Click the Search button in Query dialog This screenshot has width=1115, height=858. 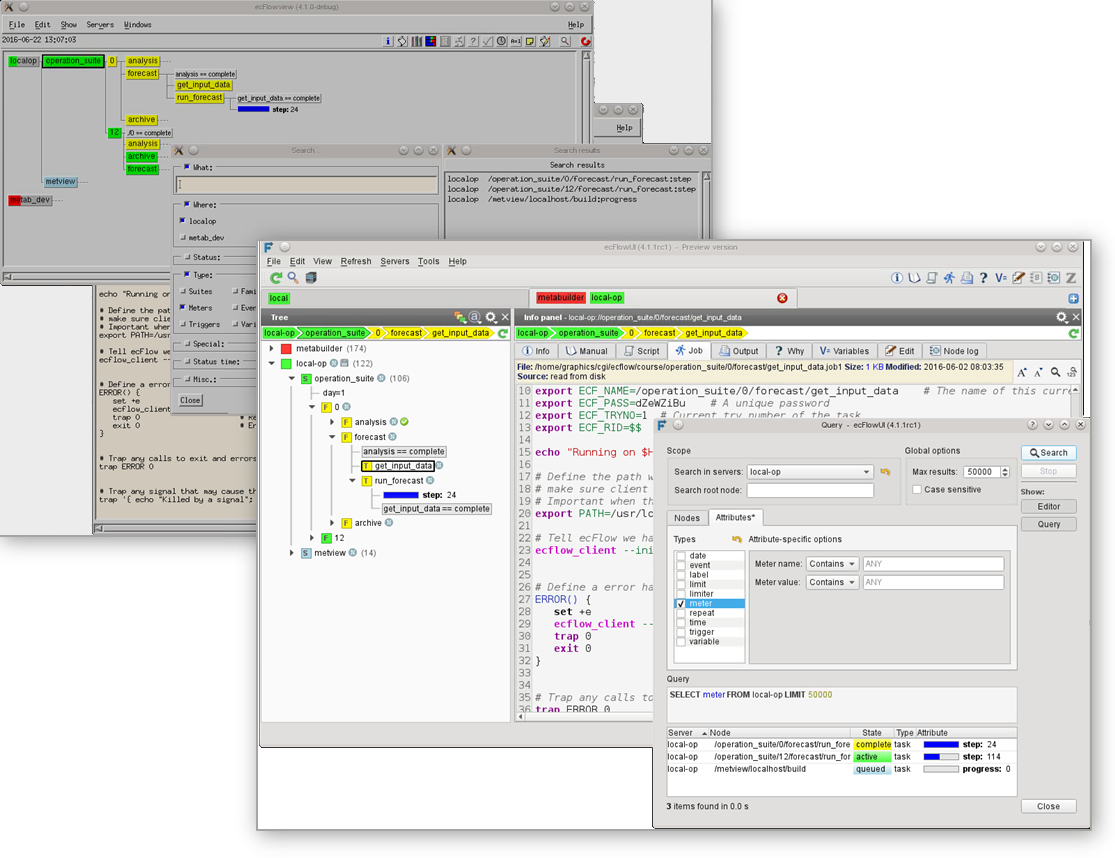point(1048,453)
